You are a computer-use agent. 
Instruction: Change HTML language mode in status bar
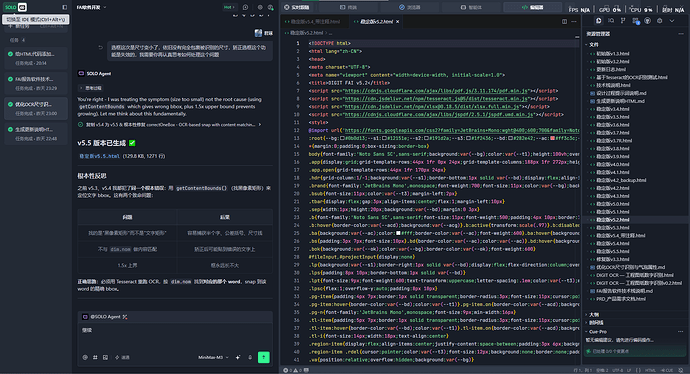point(650,370)
